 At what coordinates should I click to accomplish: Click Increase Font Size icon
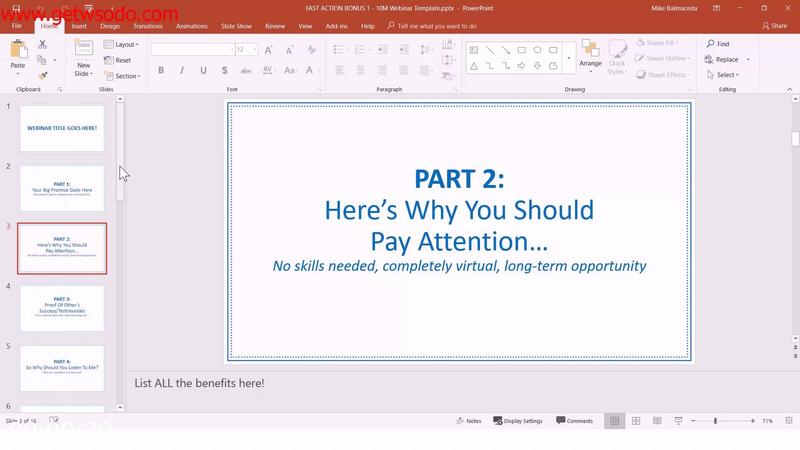(268, 49)
